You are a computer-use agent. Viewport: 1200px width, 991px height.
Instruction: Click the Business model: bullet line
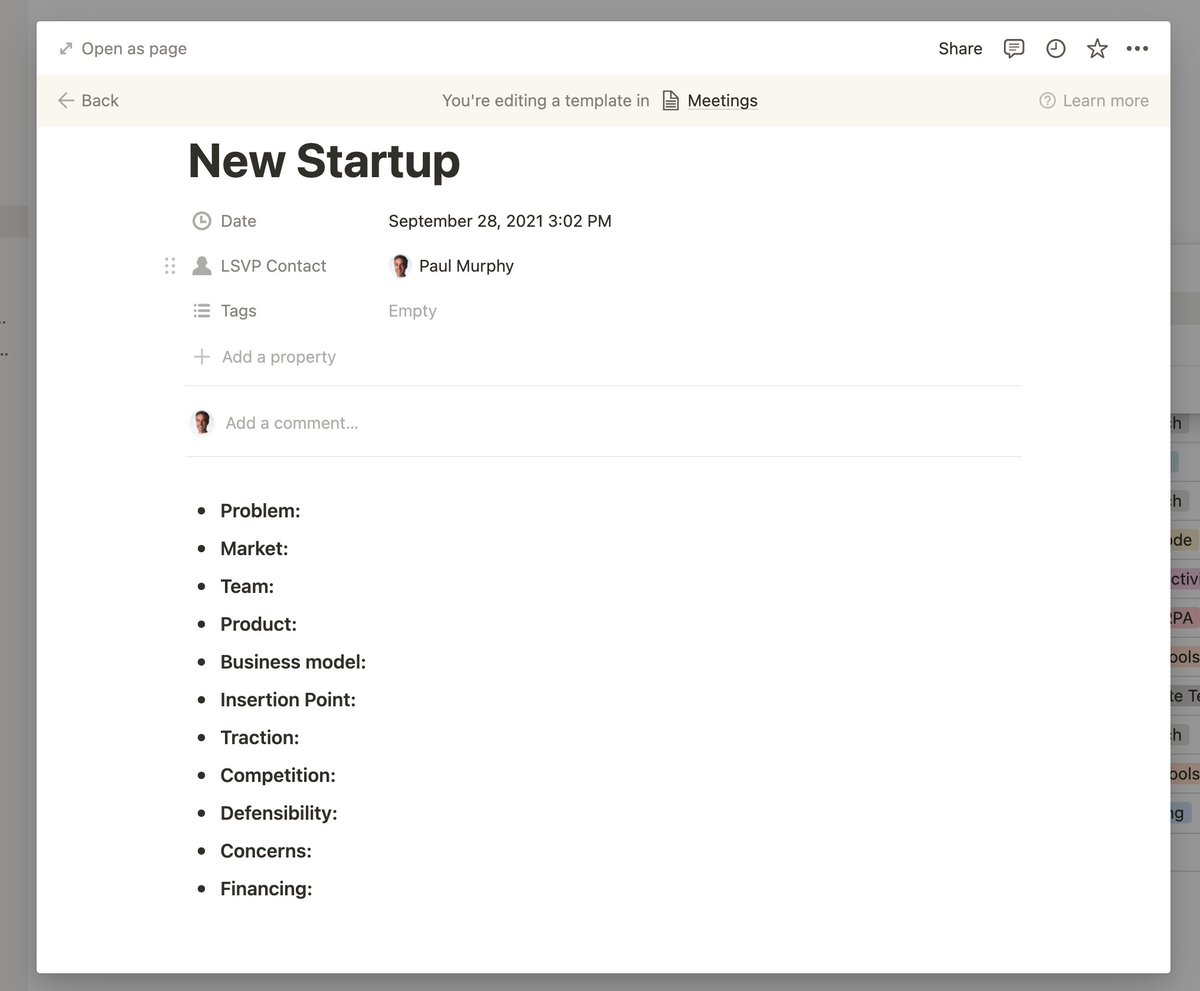(x=293, y=662)
